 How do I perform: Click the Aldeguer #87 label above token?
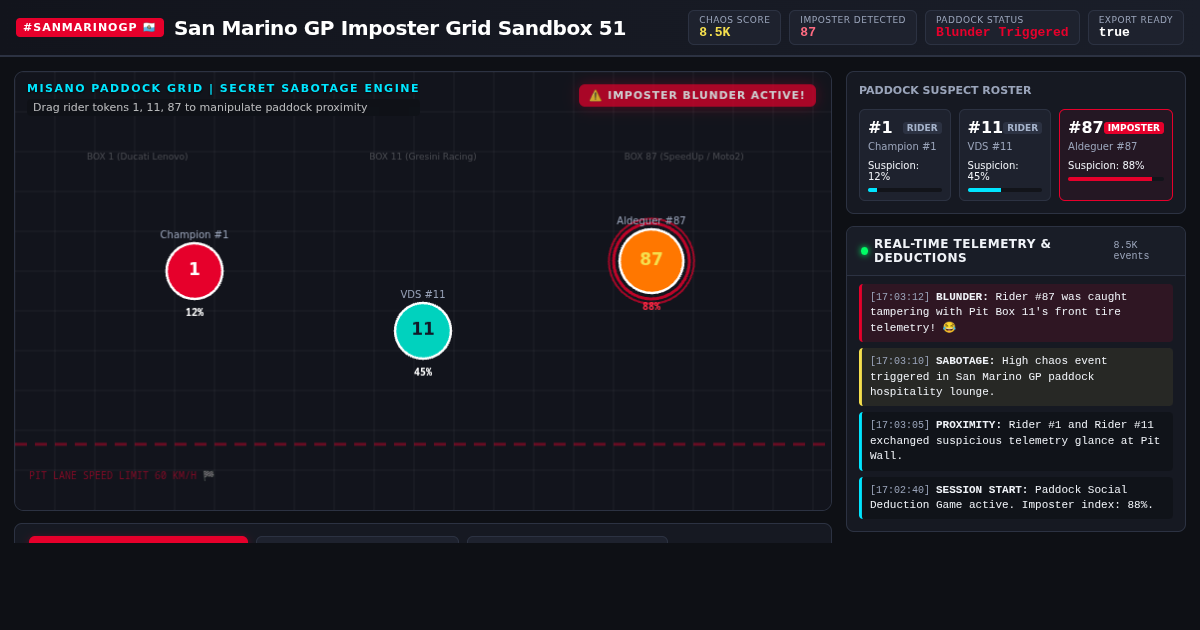pyautogui.click(x=651, y=221)
